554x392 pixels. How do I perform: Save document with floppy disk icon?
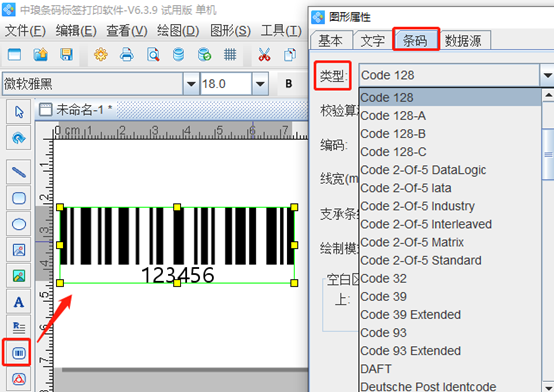point(66,55)
